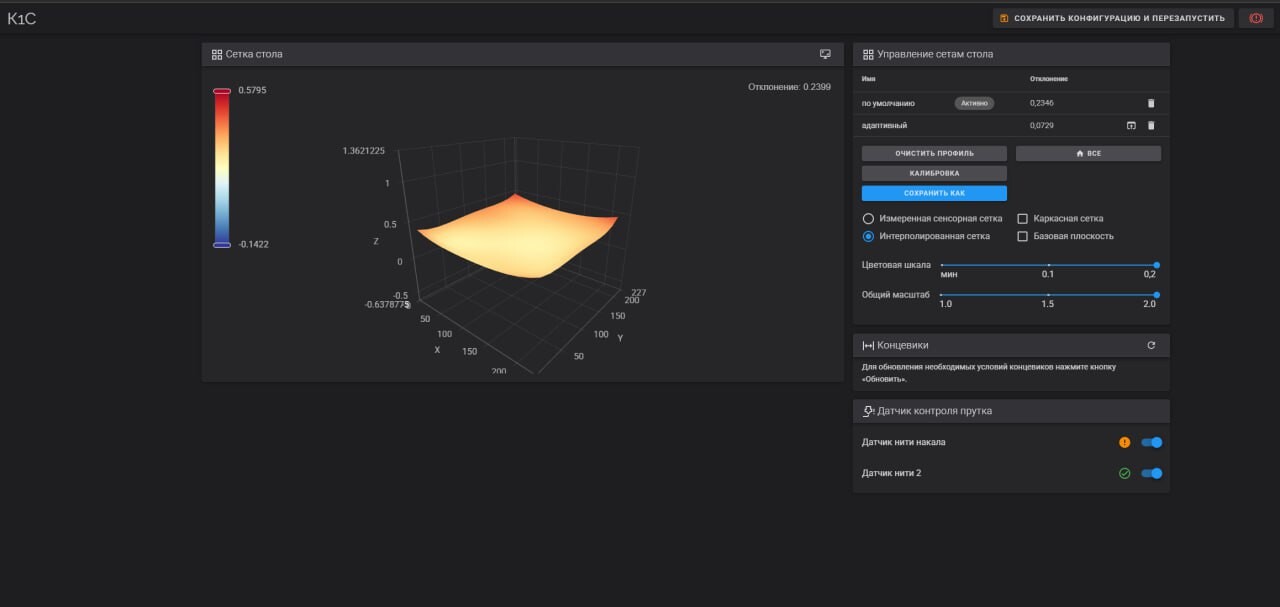Select Измеренная сенсорная сетка radio button
This screenshot has height=607, width=1280.
pos(868,218)
